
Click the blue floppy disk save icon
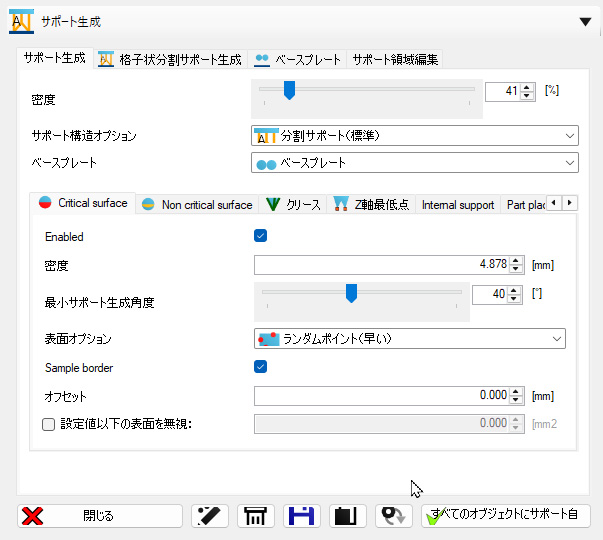point(302,516)
